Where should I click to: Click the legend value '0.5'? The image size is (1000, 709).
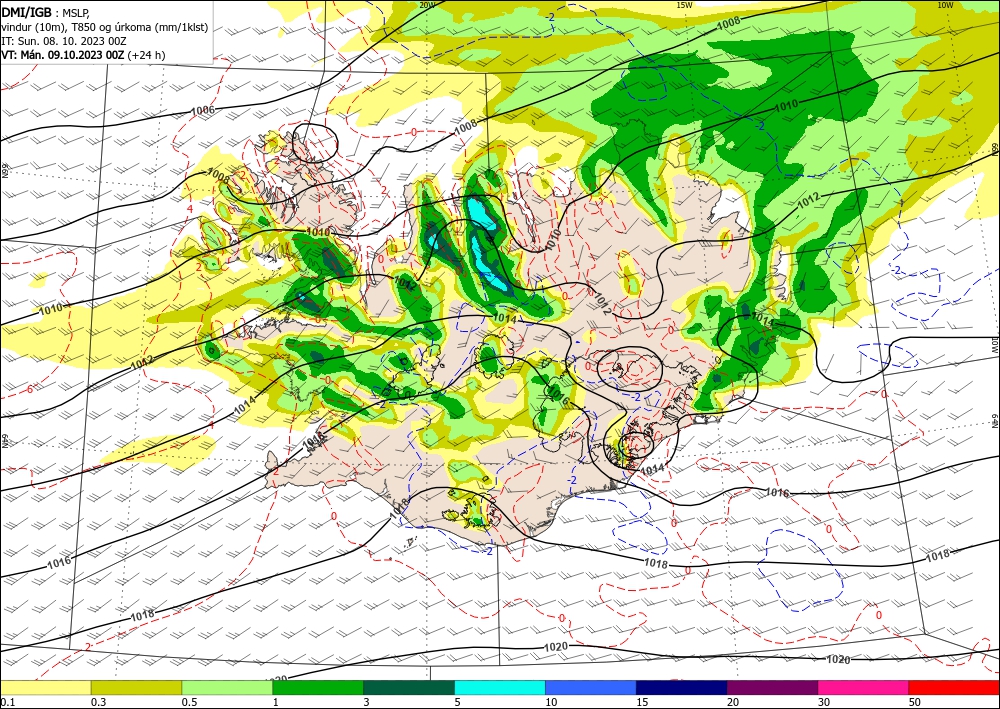(x=189, y=702)
